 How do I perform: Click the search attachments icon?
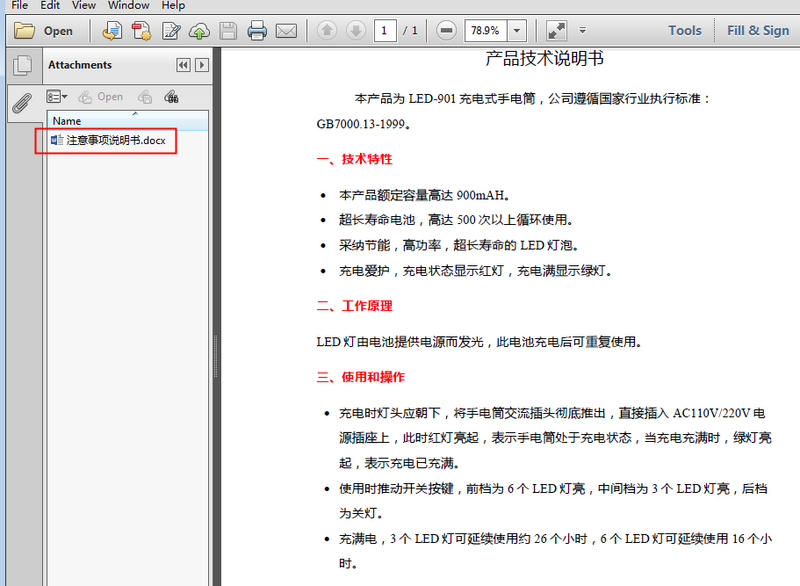[171, 95]
